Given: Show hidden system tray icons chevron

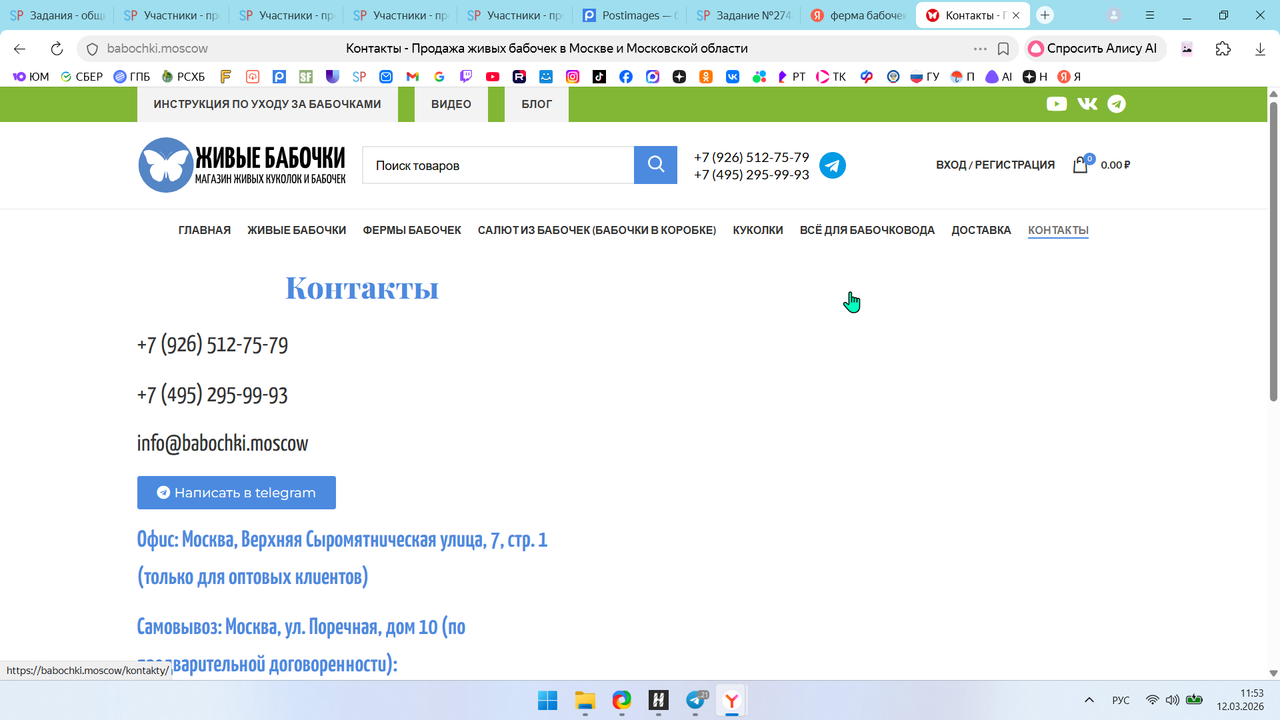Looking at the screenshot, I should click(1089, 701).
